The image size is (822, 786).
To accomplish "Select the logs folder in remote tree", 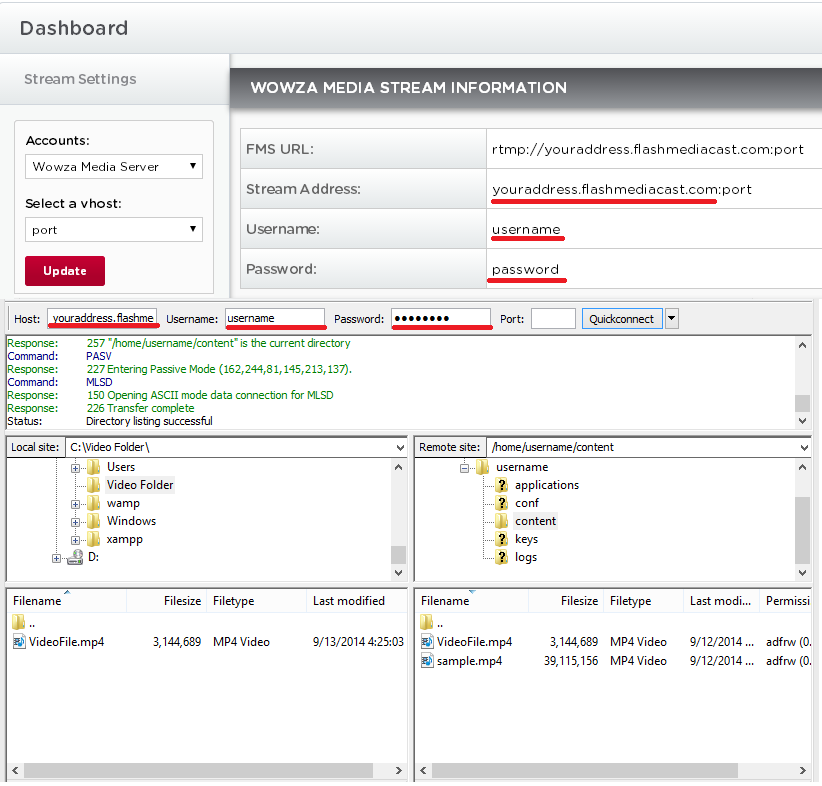I will (526, 557).
